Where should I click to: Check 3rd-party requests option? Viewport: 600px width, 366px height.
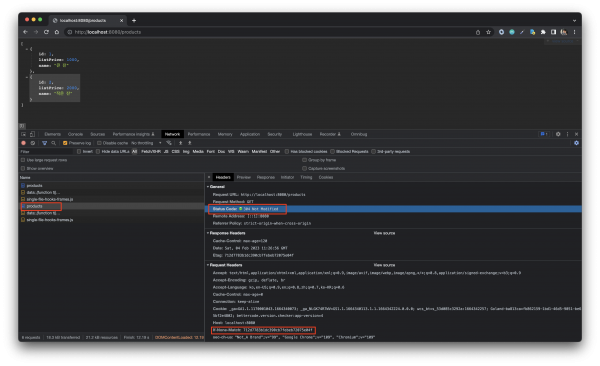[x=373, y=152]
